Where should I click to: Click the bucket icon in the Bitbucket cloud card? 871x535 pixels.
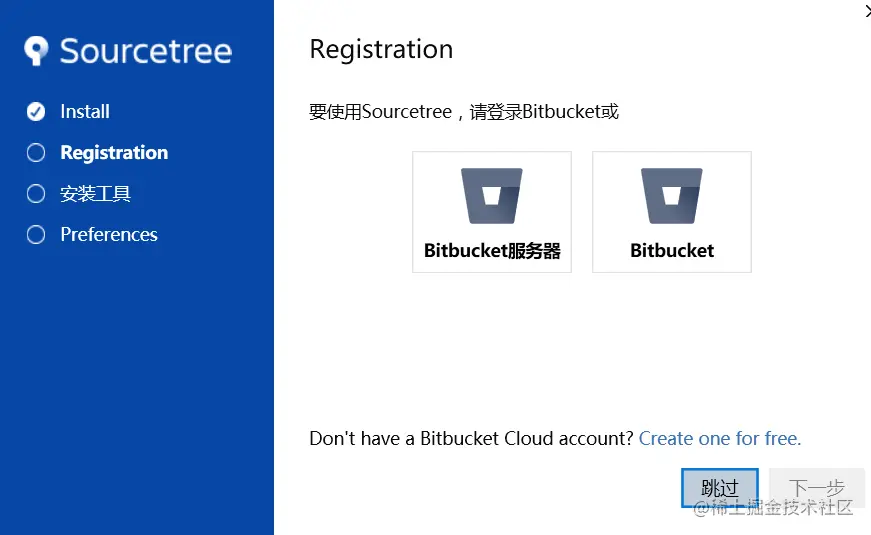672,196
